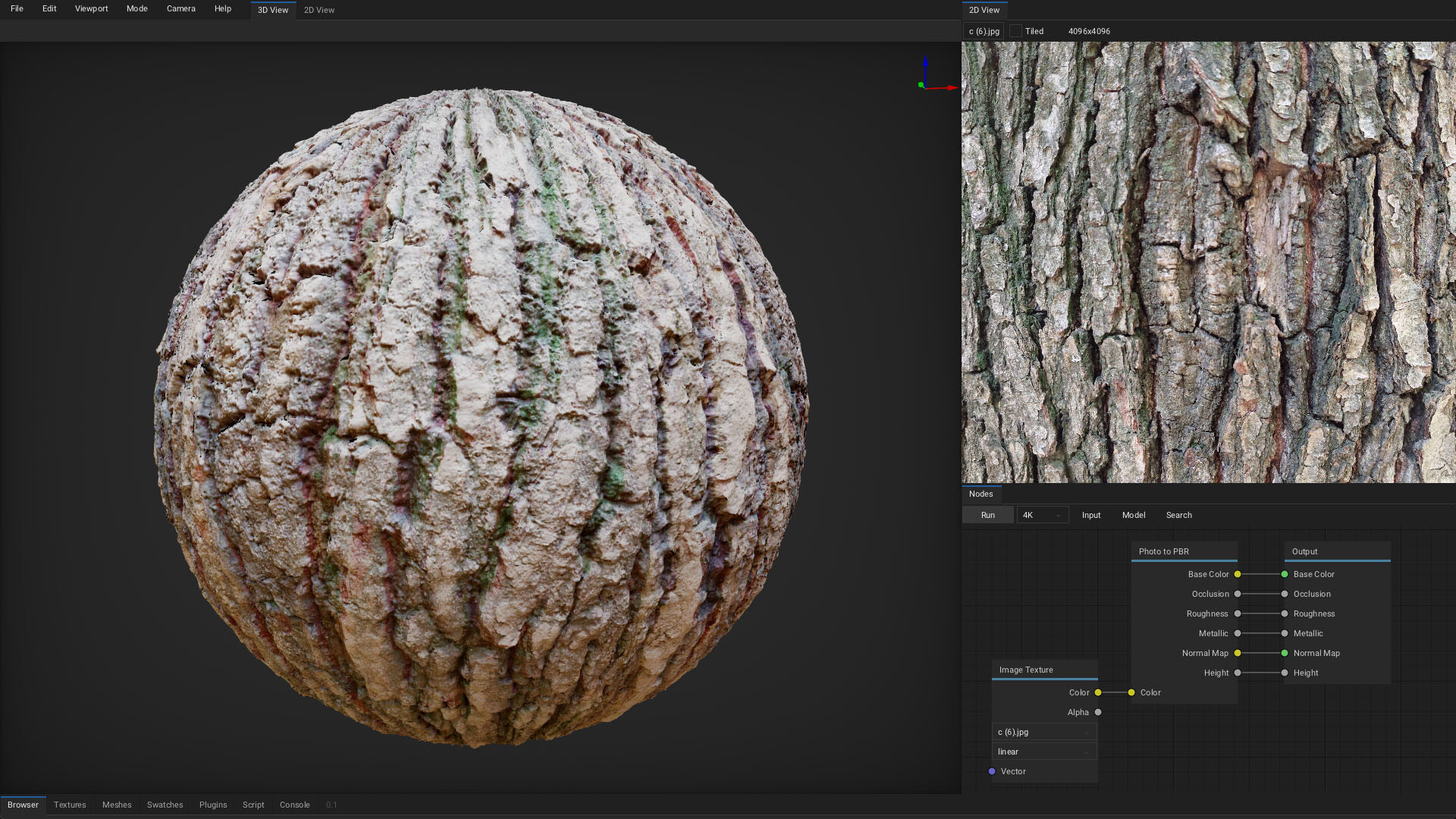Click the Base Color output socket on Photo to PBR
This screenshot has height=819, width=1456.
click(x=1238, y=574)
